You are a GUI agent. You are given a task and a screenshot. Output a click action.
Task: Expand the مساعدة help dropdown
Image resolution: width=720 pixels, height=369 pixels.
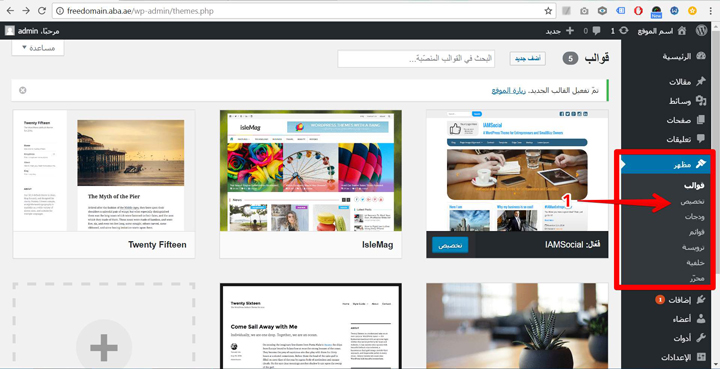pyautogui.click(x=38, y=48)
